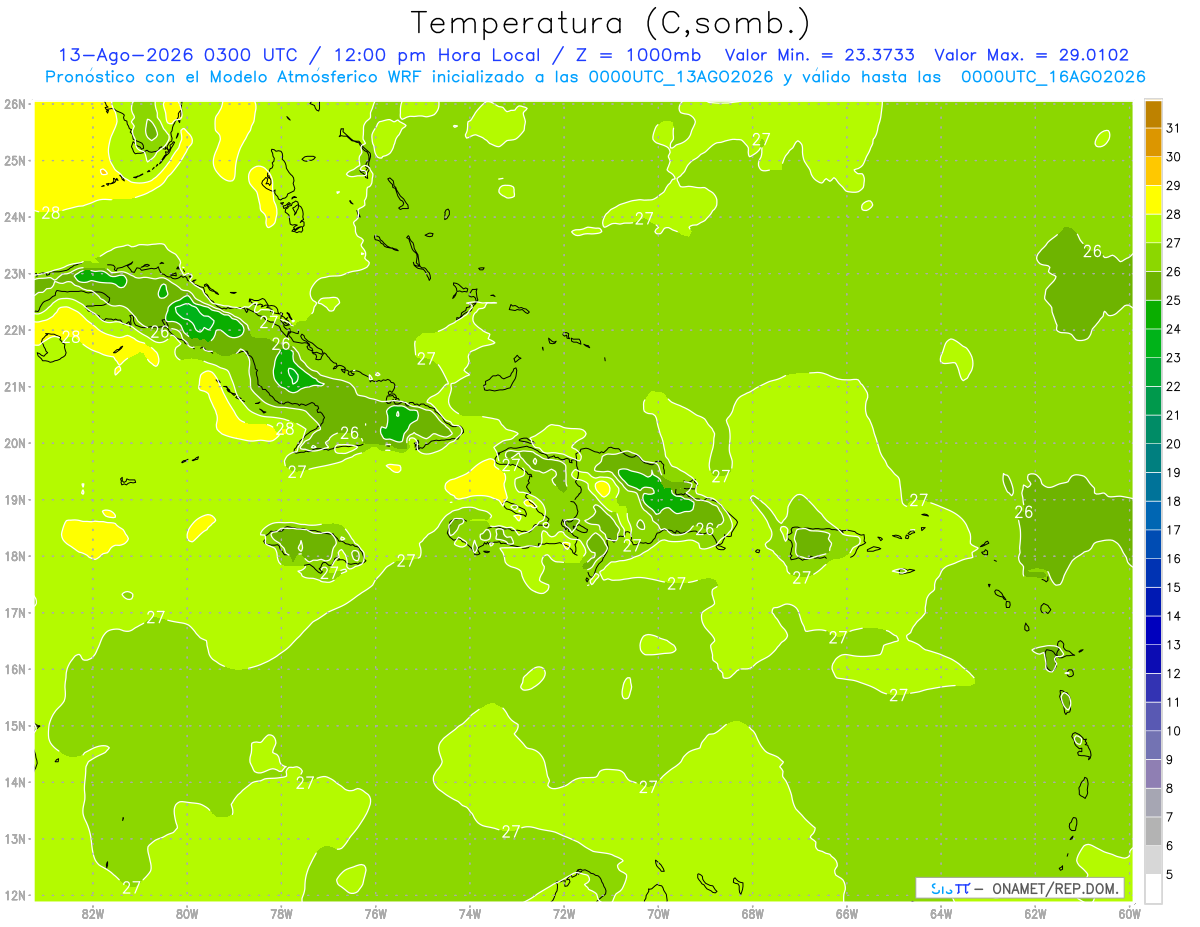1200x927 pixels.
Task: Click the dark blue swatch between 13 and 14
Action: [x=1153, y=630]
